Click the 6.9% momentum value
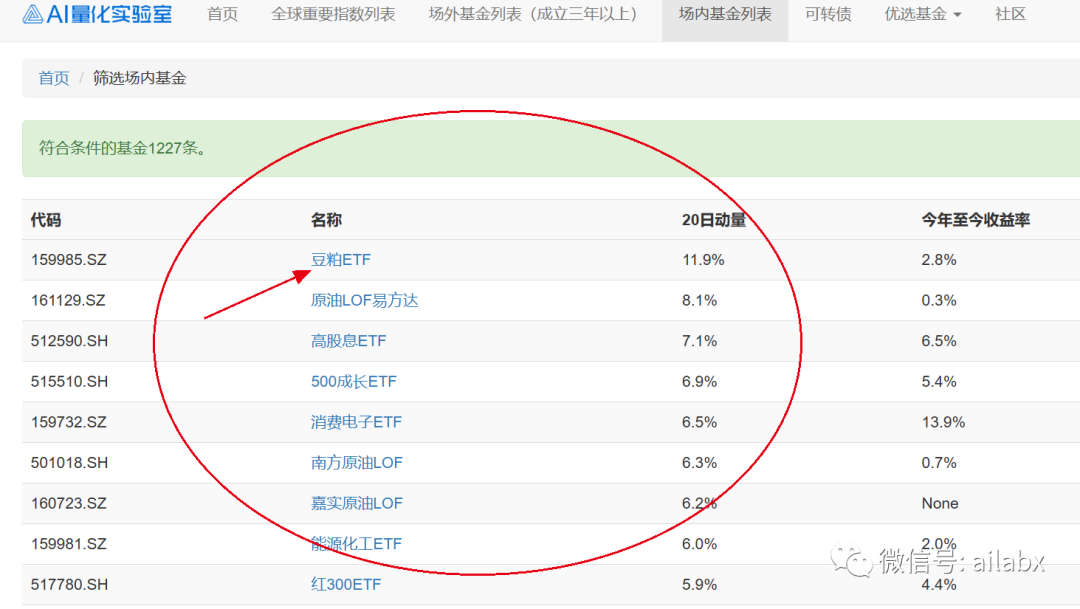Image resolution: width=1080 pixels, height=609 pixels. pos(700,382)
